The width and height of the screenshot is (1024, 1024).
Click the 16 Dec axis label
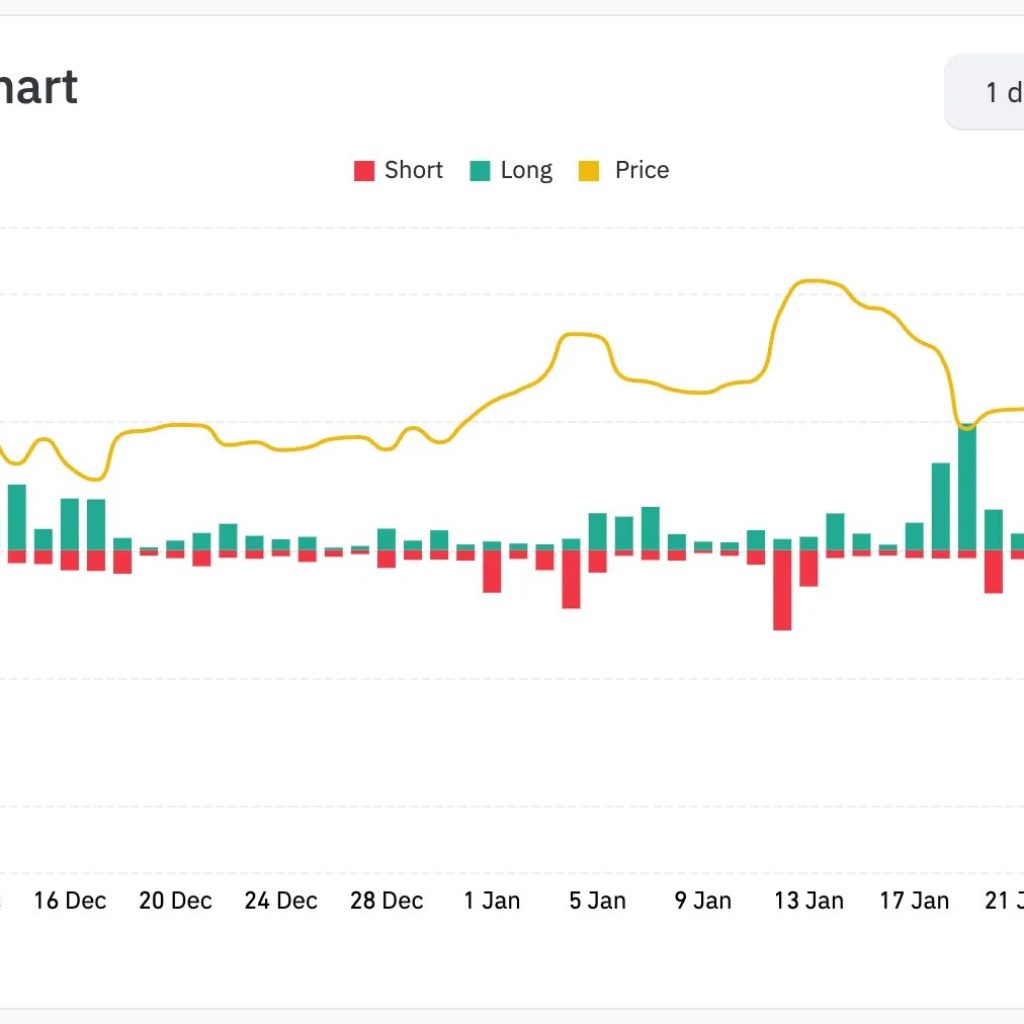(x=69, y=900)
